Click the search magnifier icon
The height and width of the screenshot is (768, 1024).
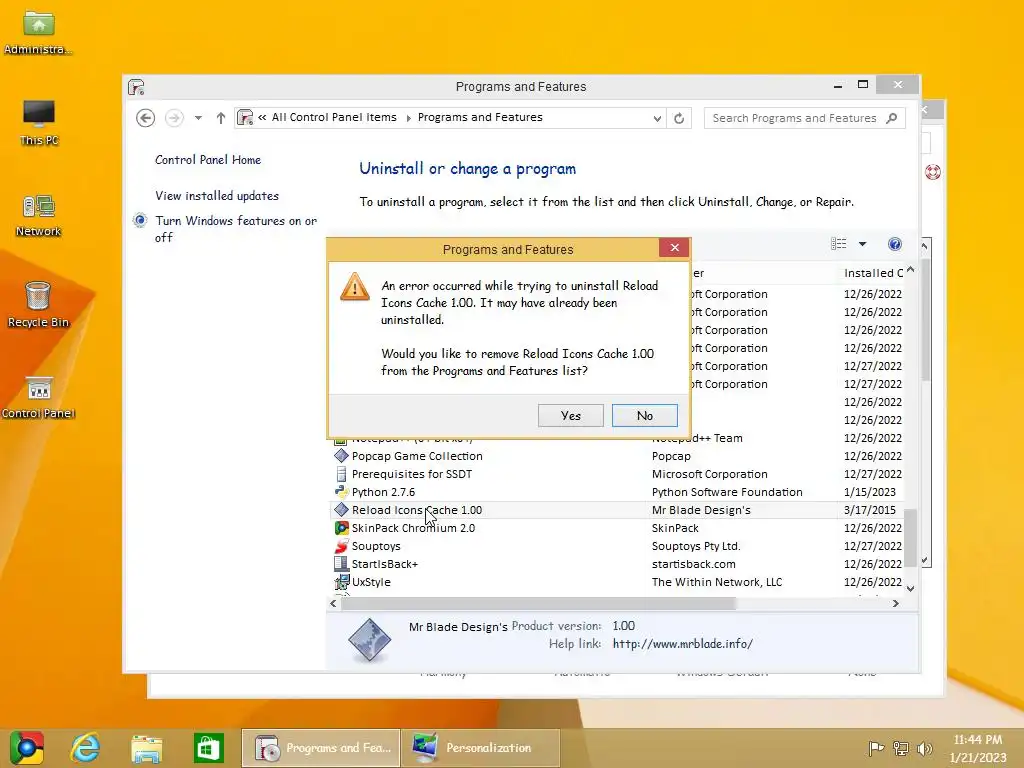coord(892,118)
